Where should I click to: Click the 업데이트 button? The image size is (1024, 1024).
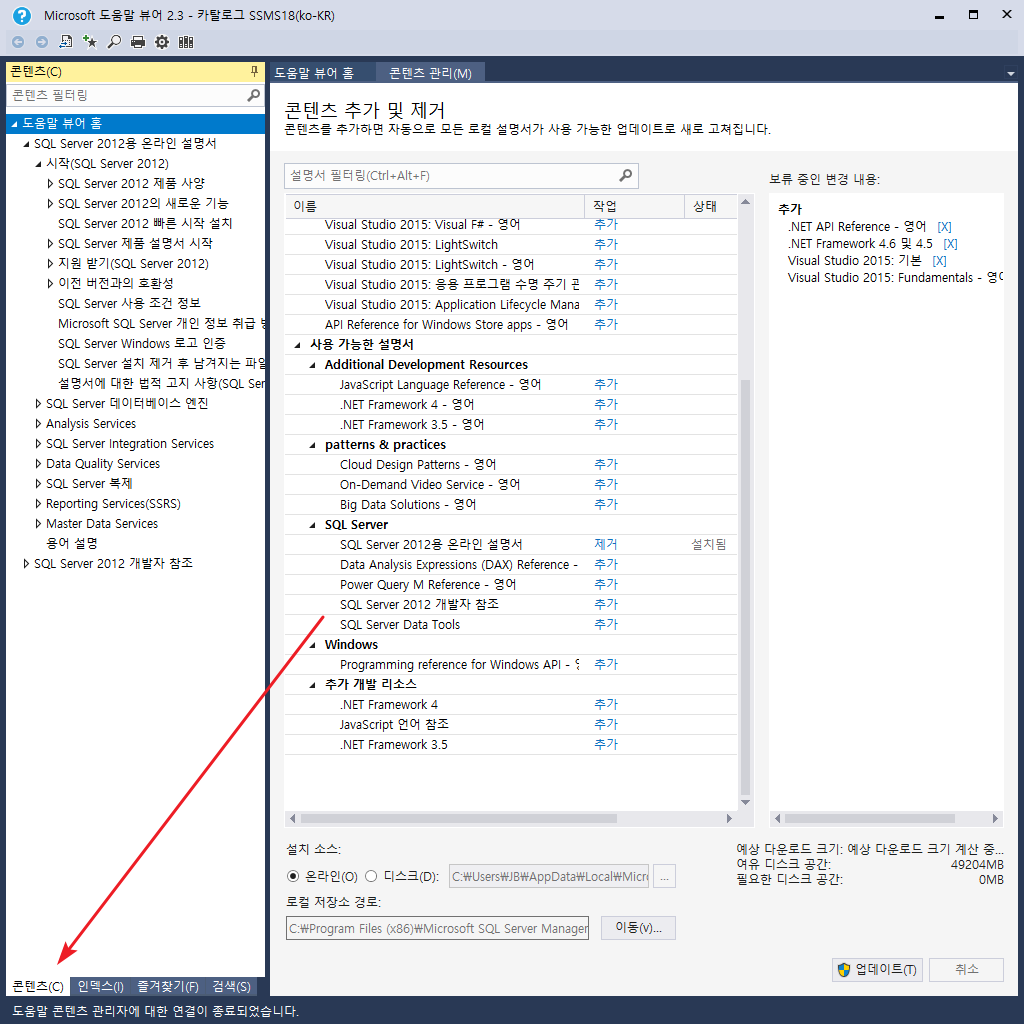877,970
